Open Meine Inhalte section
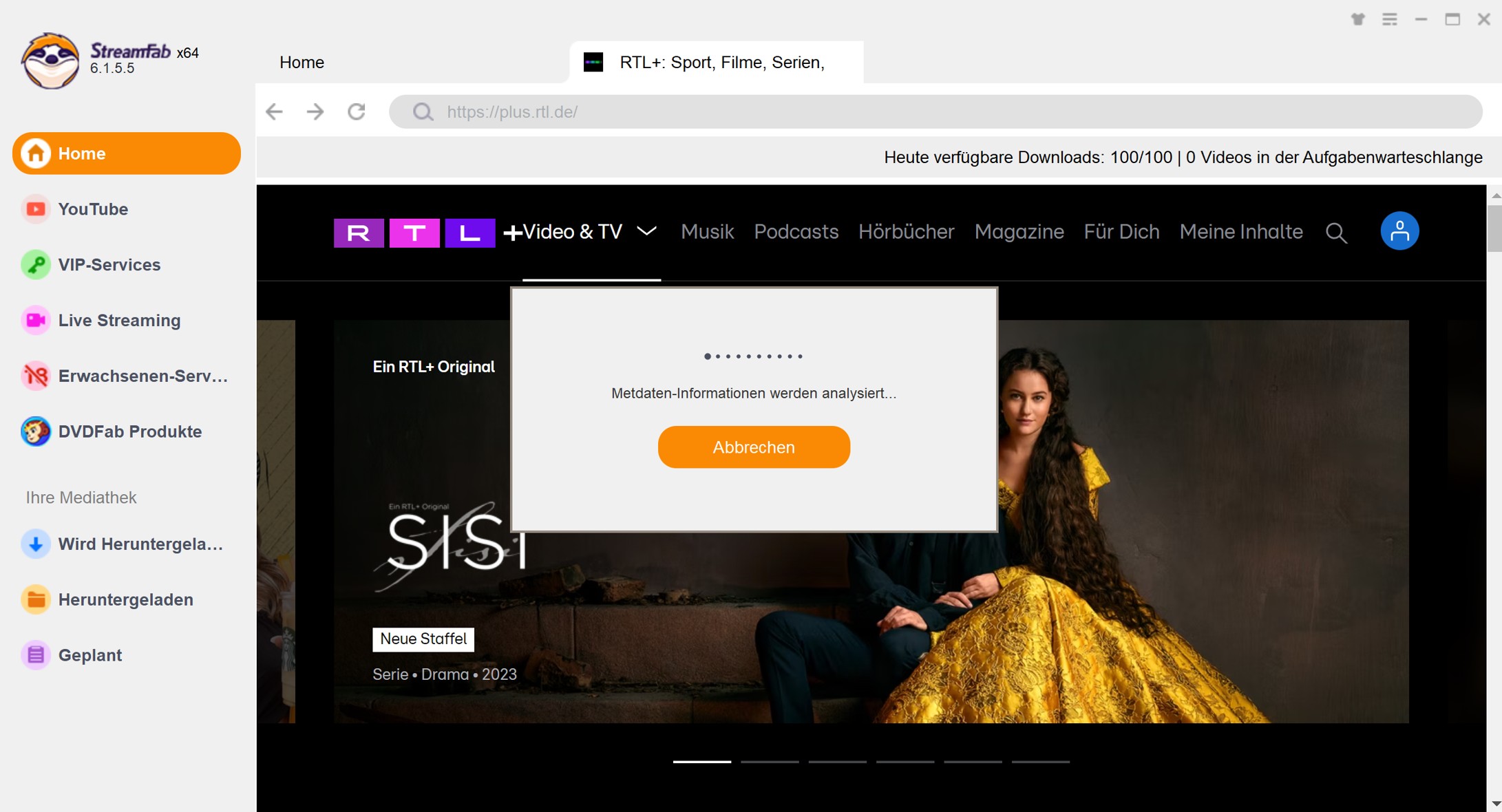Image resolution: width=1502 pixels, height=812 pixels. tap(1240, 232)
